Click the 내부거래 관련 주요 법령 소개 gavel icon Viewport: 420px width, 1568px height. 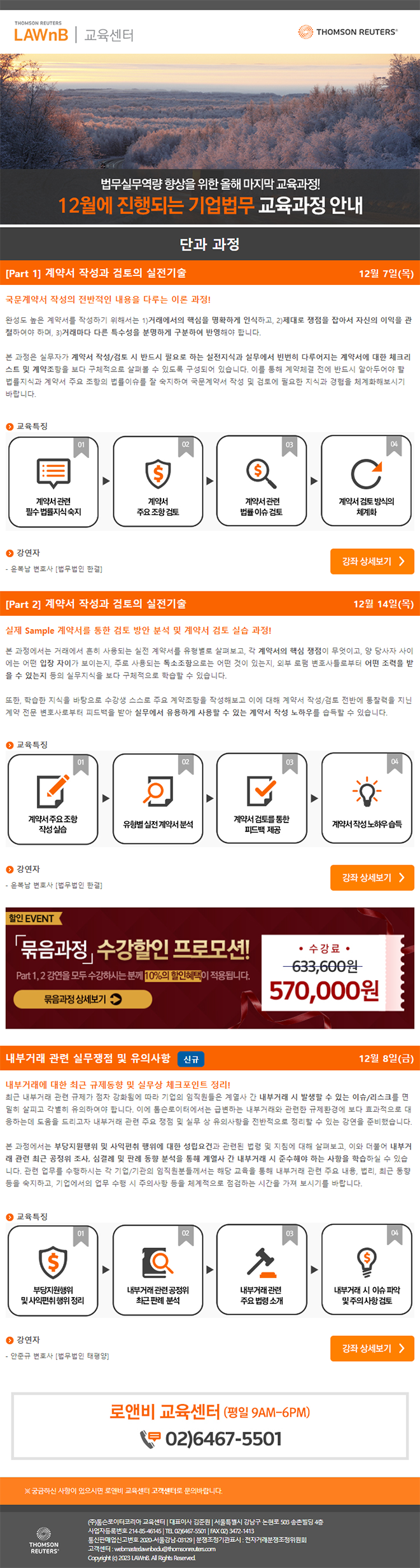click(x=261, y=1262)
